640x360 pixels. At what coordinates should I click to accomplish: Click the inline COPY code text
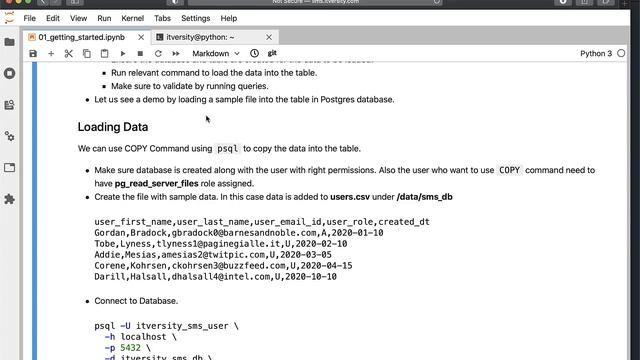pos(509,170)
